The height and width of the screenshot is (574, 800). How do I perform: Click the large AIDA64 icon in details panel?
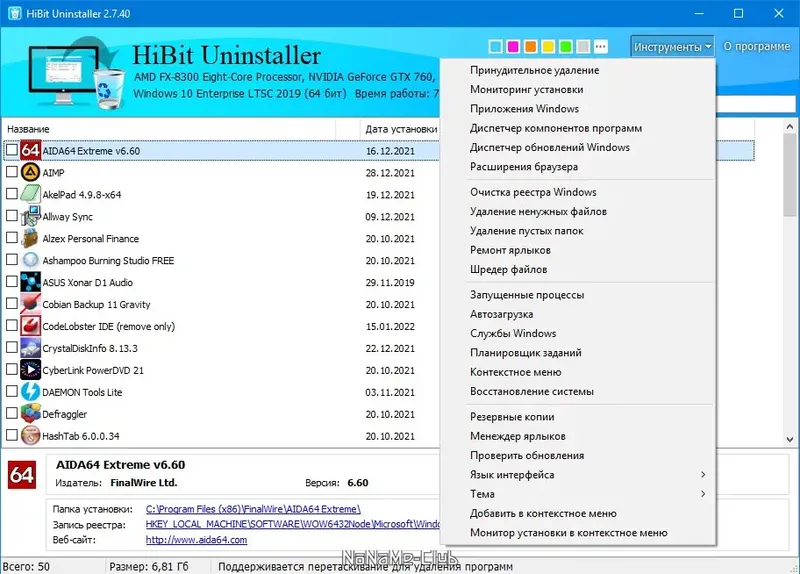pyautogui.click(x=22, y=475)
